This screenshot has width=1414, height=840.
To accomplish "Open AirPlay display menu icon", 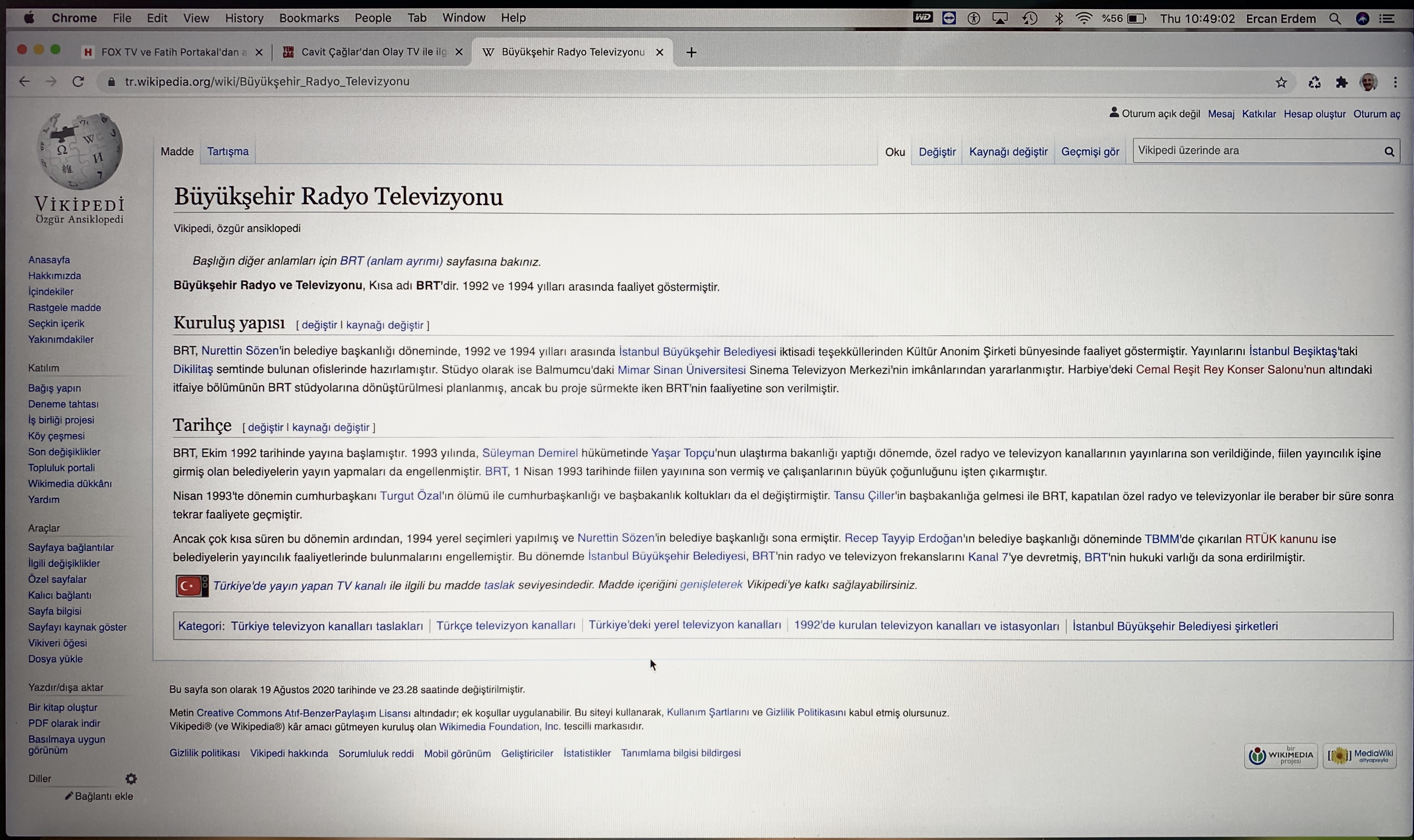I will [1000, 19].
